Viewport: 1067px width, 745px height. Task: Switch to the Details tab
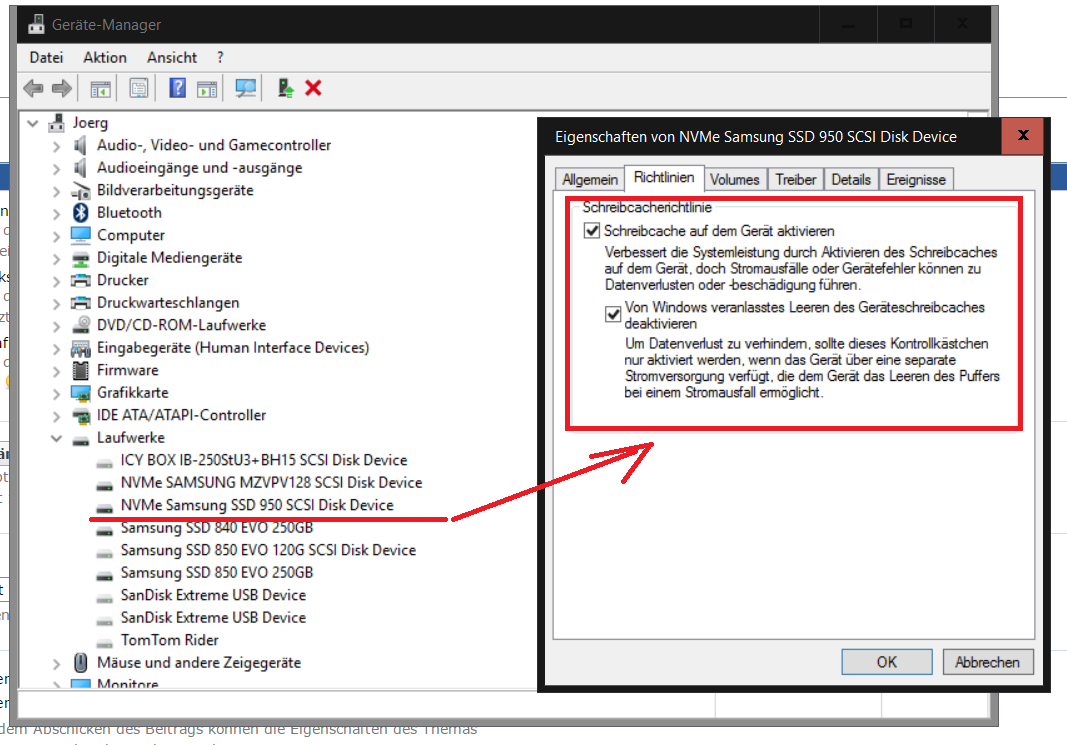[851, 180]
